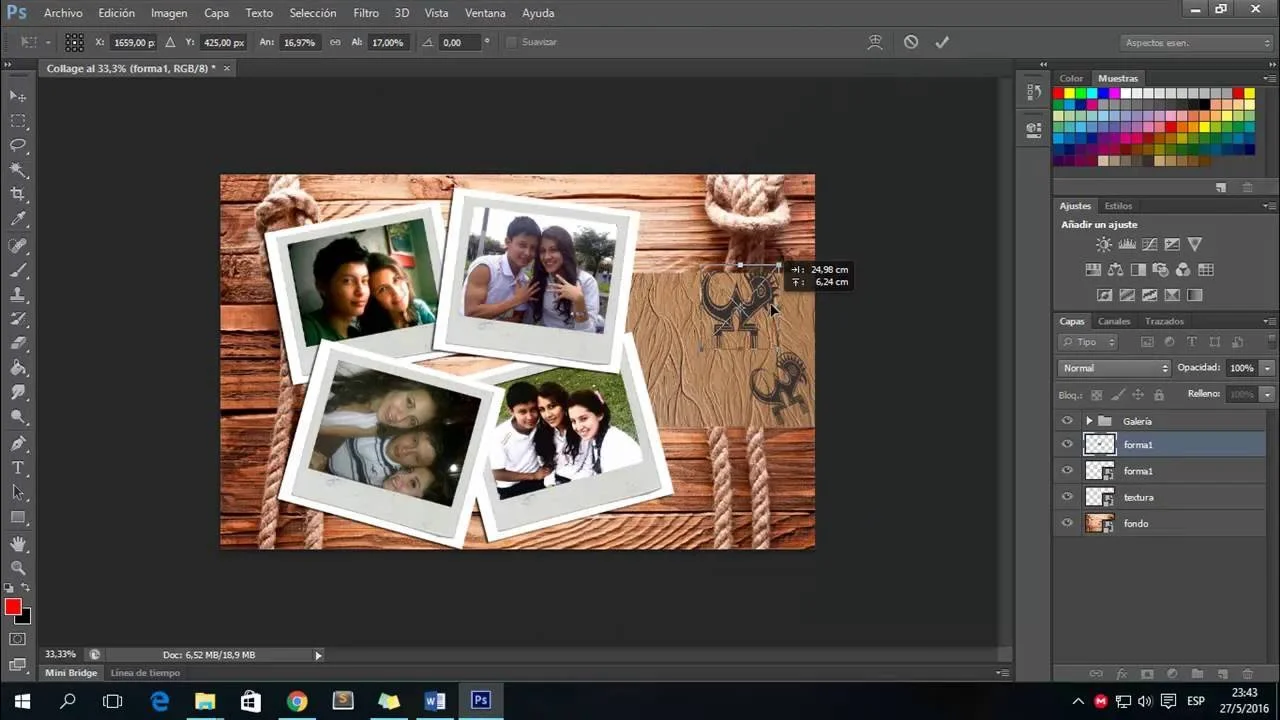The height and width of the screenshot is (720, 1280).
Task: Switch to the Canales tab
Action: (x=1113, y=321)
